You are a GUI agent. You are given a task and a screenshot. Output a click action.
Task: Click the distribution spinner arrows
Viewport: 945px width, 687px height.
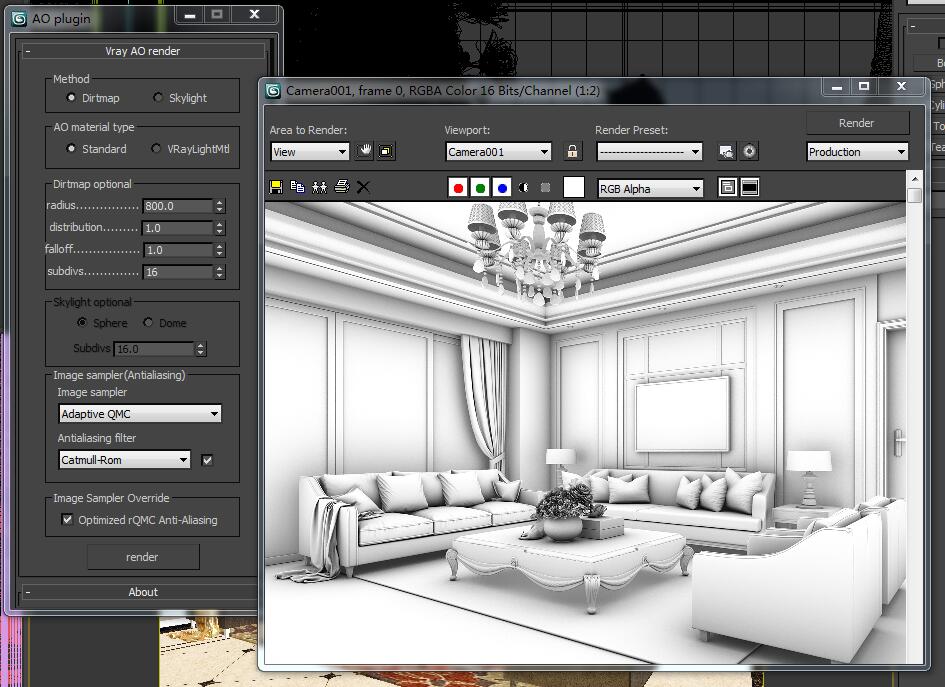[219, 228]
